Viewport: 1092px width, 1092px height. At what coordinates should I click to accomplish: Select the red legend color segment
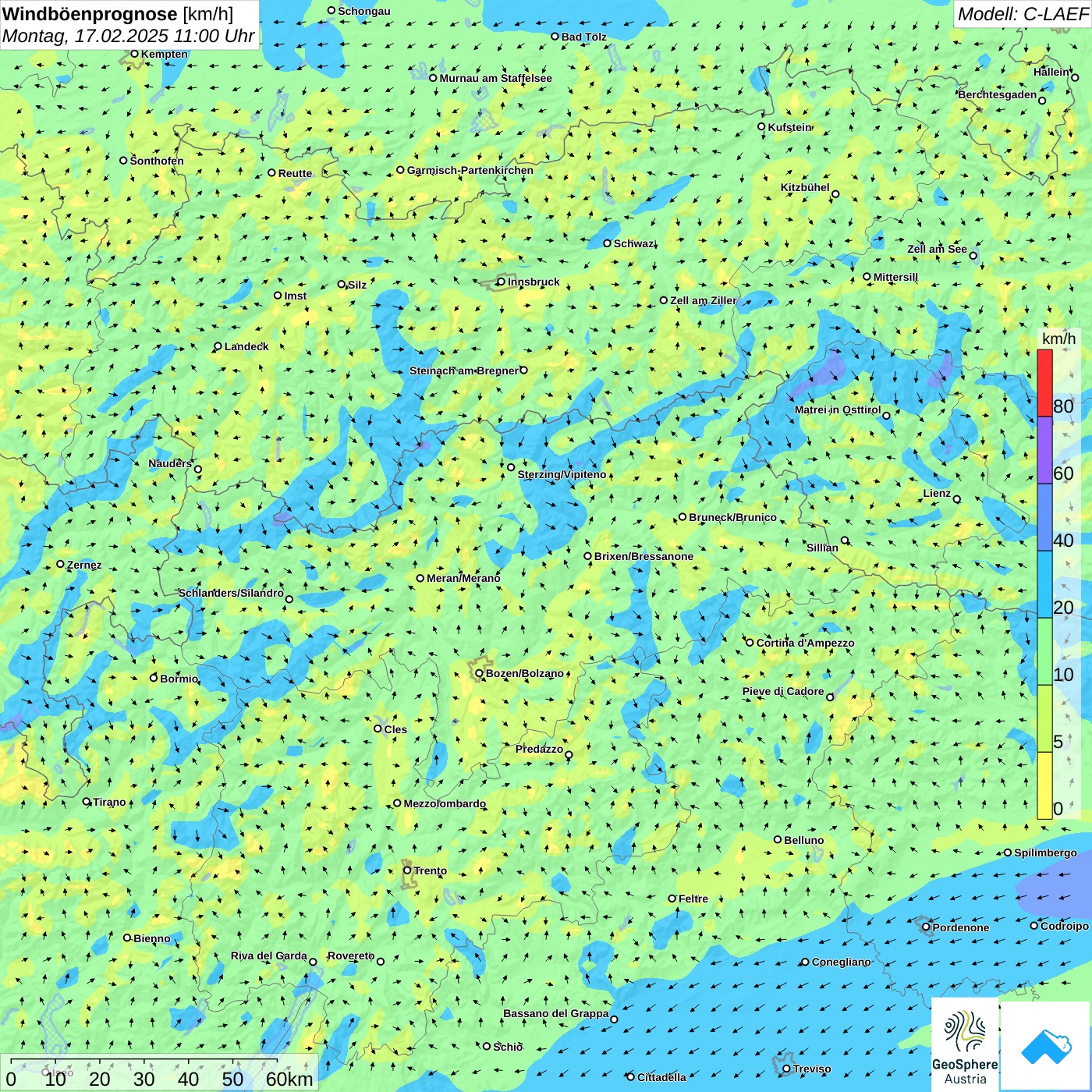[1044, 383]
